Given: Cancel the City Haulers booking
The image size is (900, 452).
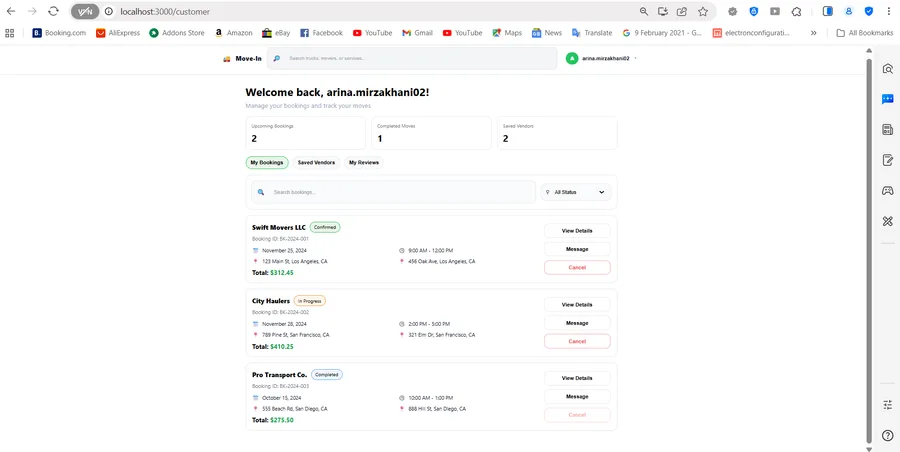Looking at the screenshot, I should pyautogui.click(x=577, y=341).
